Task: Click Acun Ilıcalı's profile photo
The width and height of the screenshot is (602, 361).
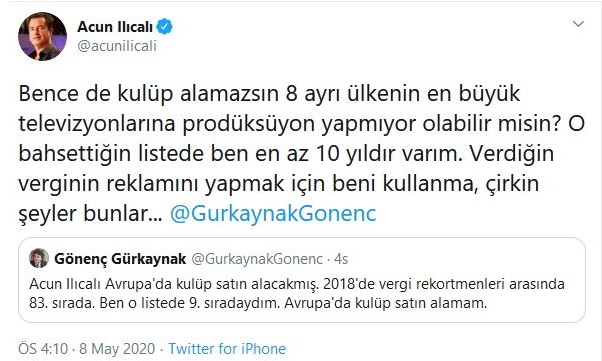Action: (x=42, y=36)
